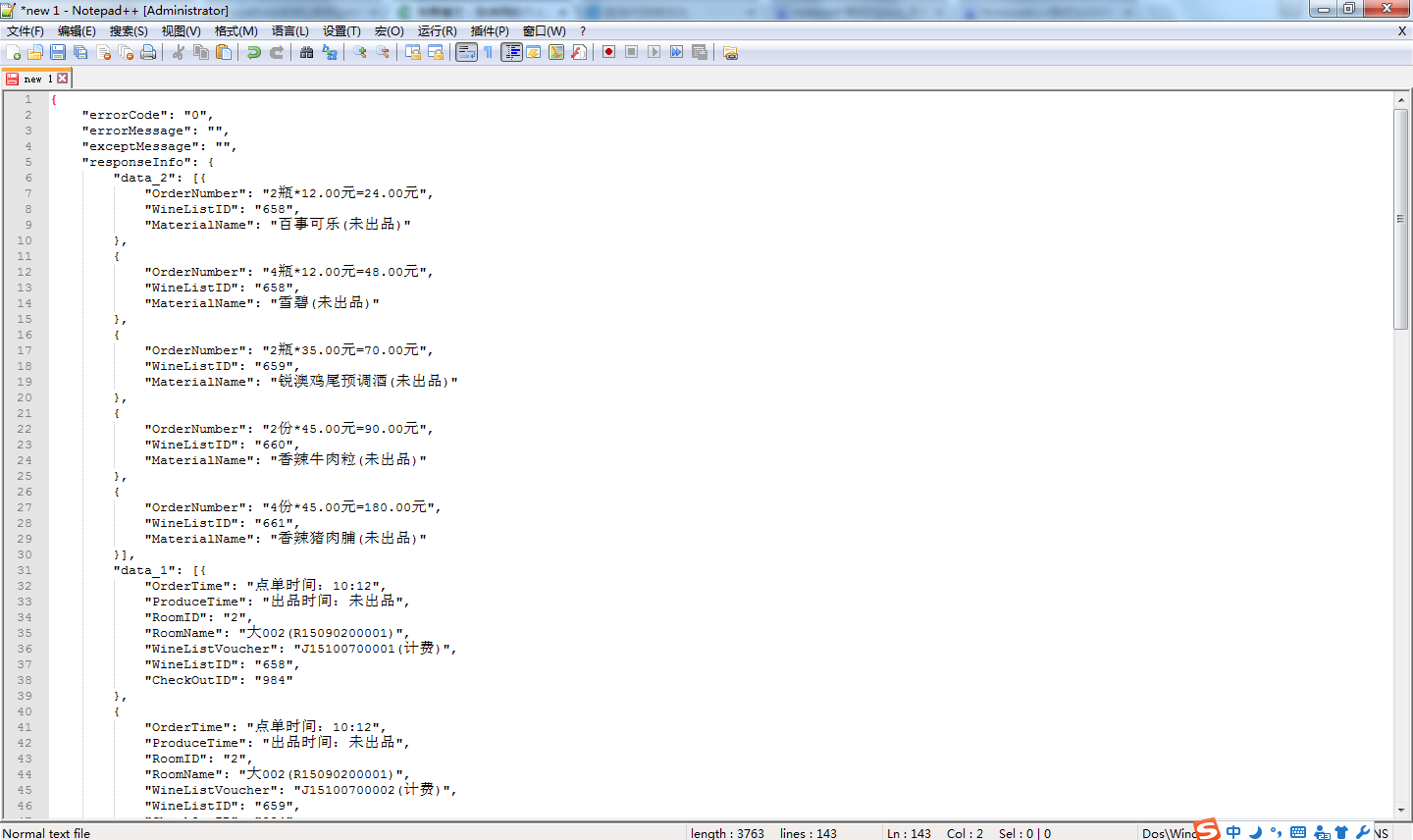Open the ? help menu
This screenshot has width=1413, height=840.
[x=583, y=31]
